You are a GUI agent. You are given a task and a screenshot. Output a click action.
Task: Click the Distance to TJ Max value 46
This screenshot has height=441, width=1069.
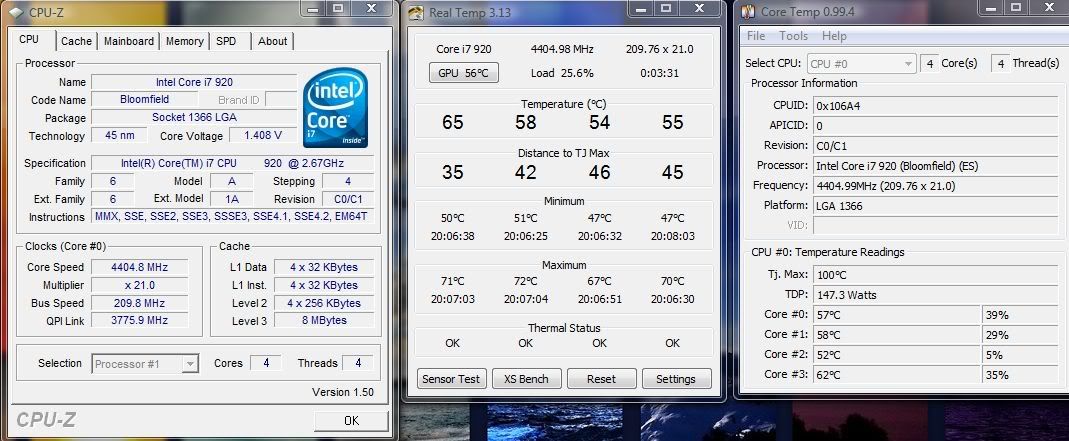(x=599, y=172)
